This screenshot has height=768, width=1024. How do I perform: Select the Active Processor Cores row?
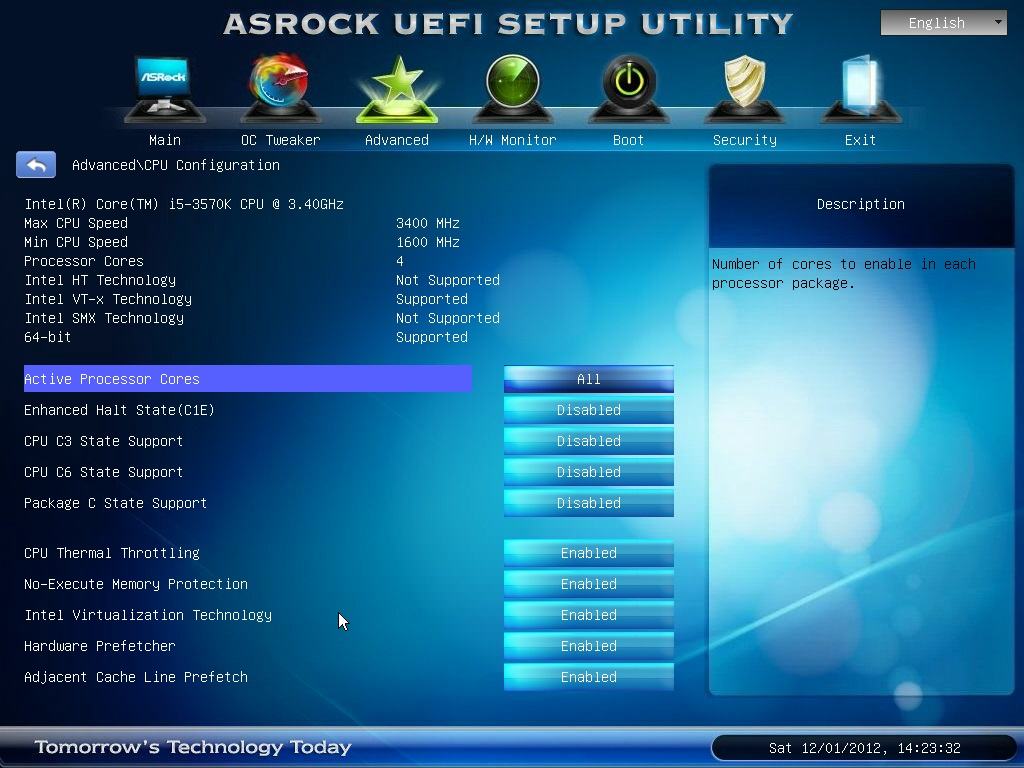click(x=248, y=379)
